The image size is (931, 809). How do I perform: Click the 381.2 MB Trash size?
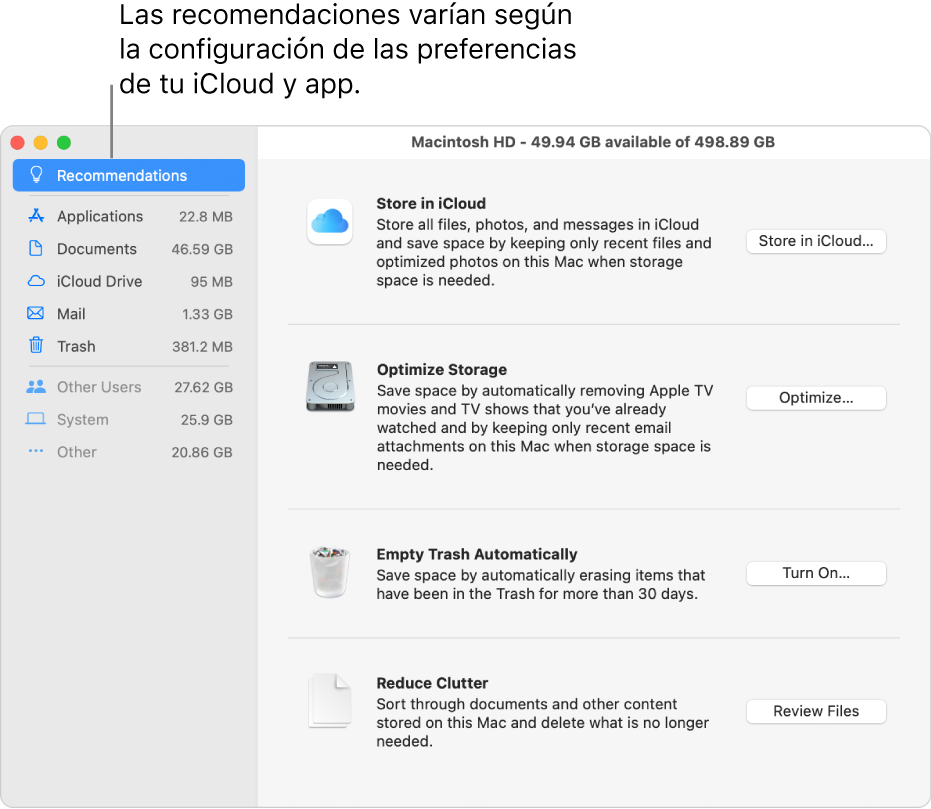click(x=202, y=347)
